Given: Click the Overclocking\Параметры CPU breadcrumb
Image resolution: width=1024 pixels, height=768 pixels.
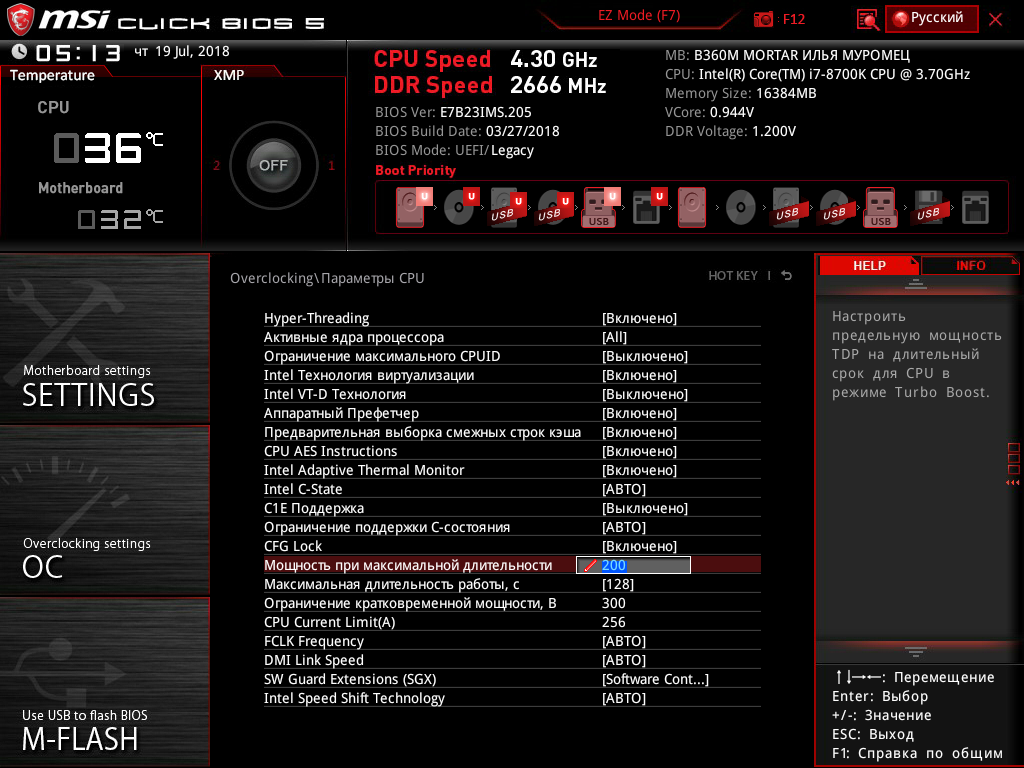Looking at the screenshot, I should coord(327,278).
